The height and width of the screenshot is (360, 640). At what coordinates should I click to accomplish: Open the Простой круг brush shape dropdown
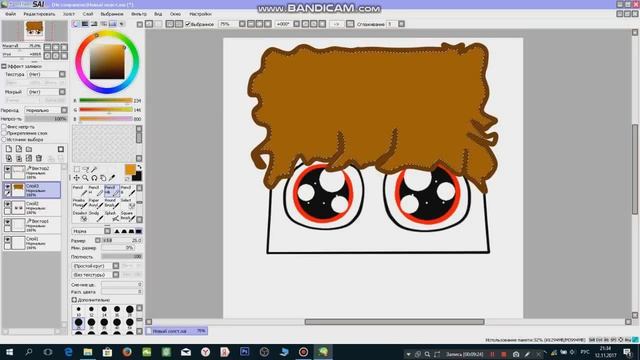pyautogui.click(x=116, y=266)
